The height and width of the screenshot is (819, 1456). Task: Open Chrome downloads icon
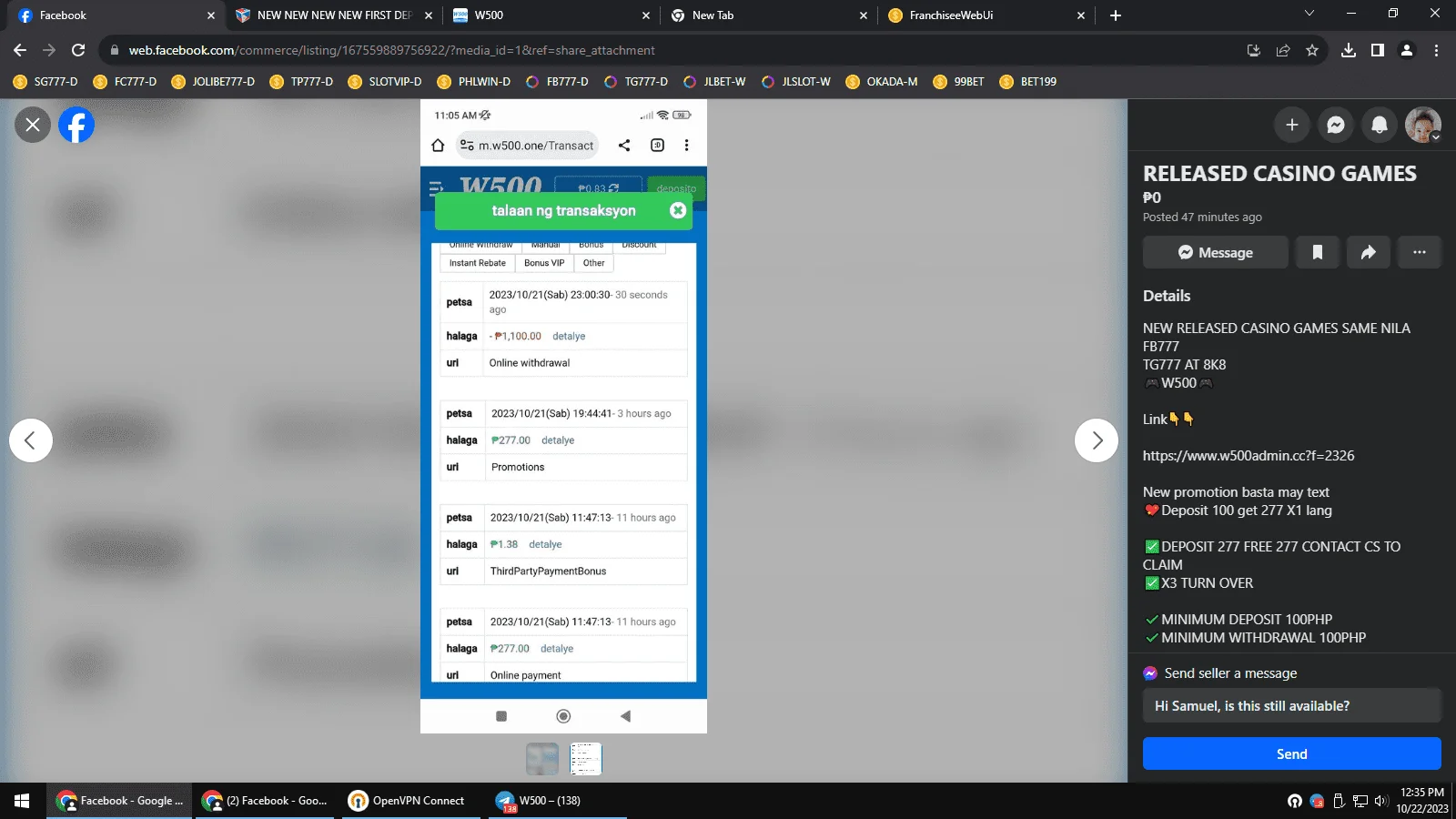[1349, 50]
